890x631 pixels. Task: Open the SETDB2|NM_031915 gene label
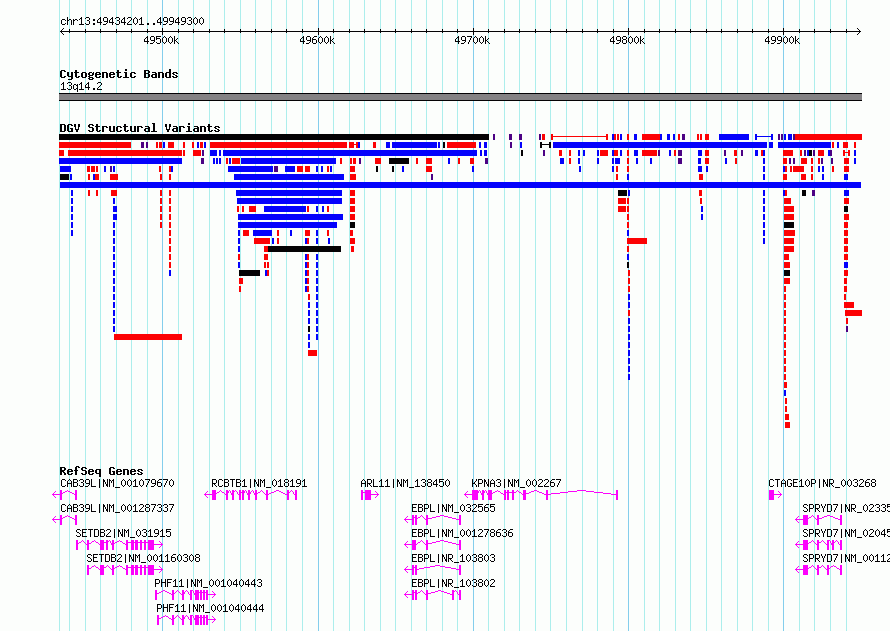pyautogui.click(x=123, y=533)
